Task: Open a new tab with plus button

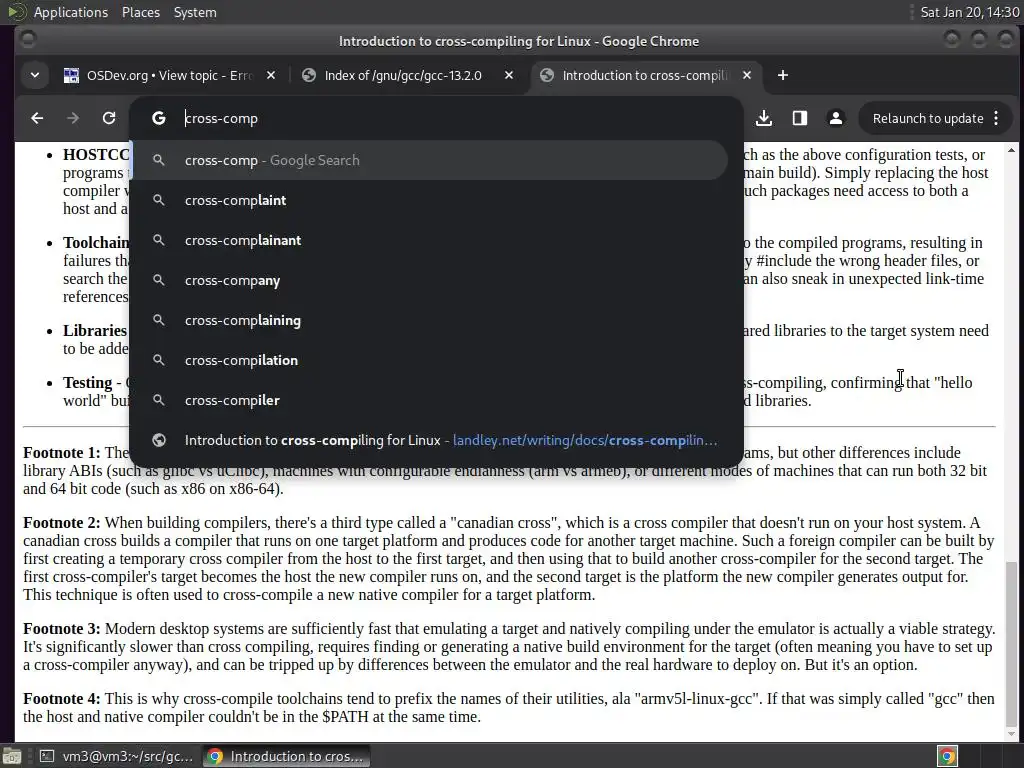Action: [783, 75]
